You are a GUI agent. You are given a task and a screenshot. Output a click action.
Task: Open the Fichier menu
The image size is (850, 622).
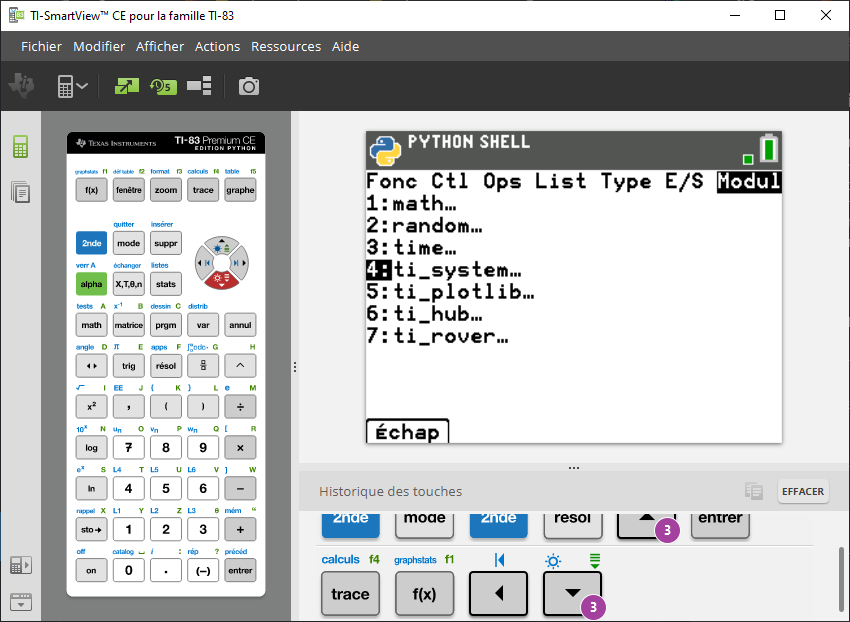[x=41, y=47]
